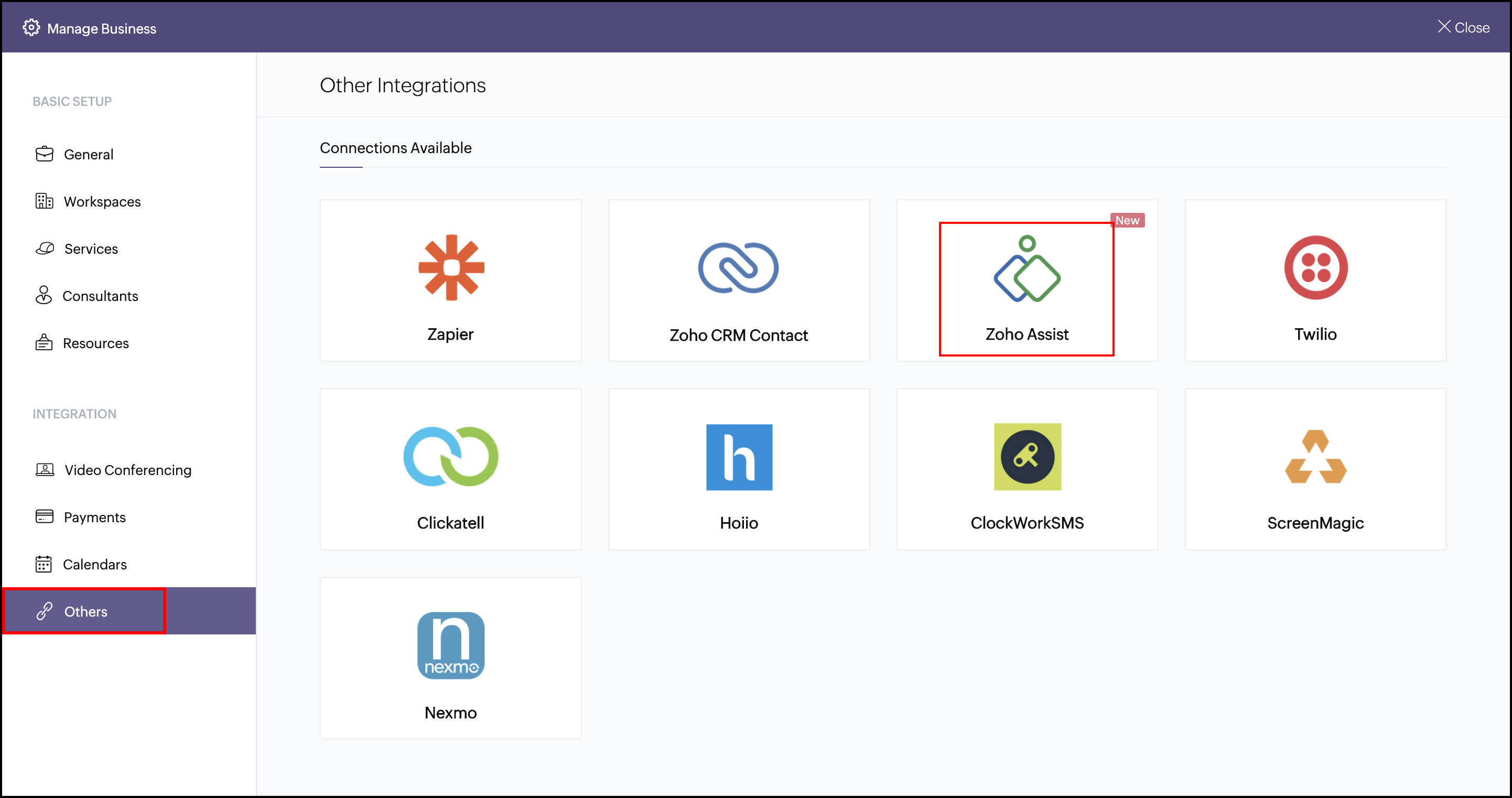Open the Nexmo integration icon
This screenshot has height=798, width=1512.
pos(451,645)
